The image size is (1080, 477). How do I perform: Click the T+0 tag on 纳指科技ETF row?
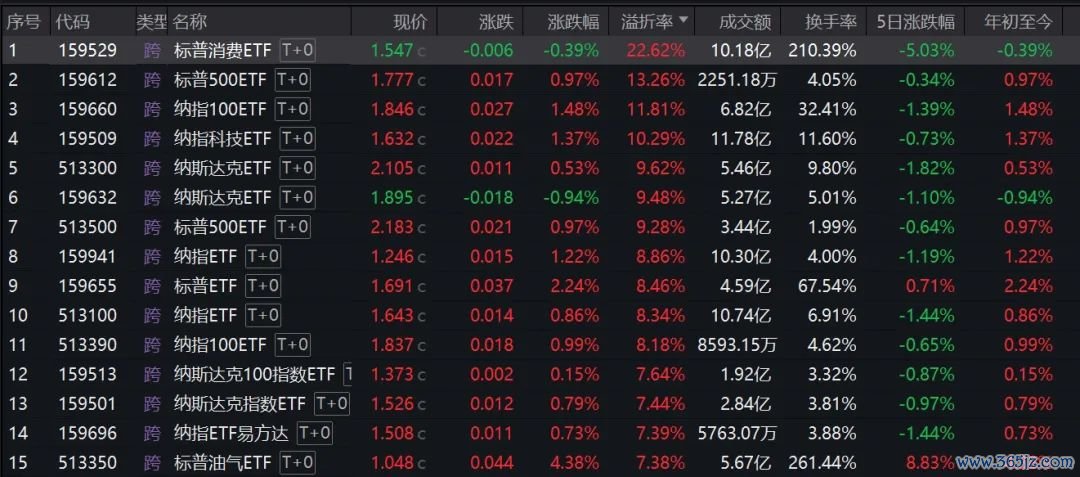tap(297, 138)
